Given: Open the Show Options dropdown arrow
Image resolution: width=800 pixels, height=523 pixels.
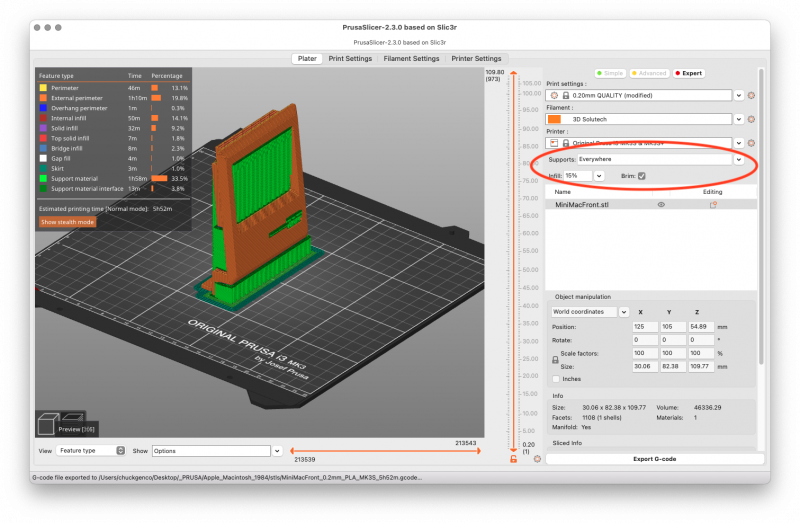Looking at the screenshot, I should tap(277, 451).
